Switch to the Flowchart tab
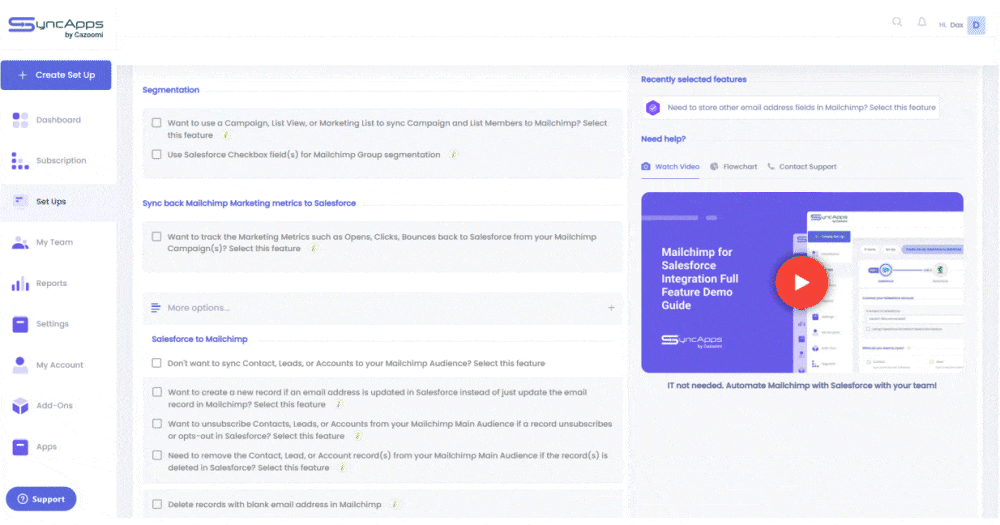Screen dimensions: 1000x525 point(733,166)
